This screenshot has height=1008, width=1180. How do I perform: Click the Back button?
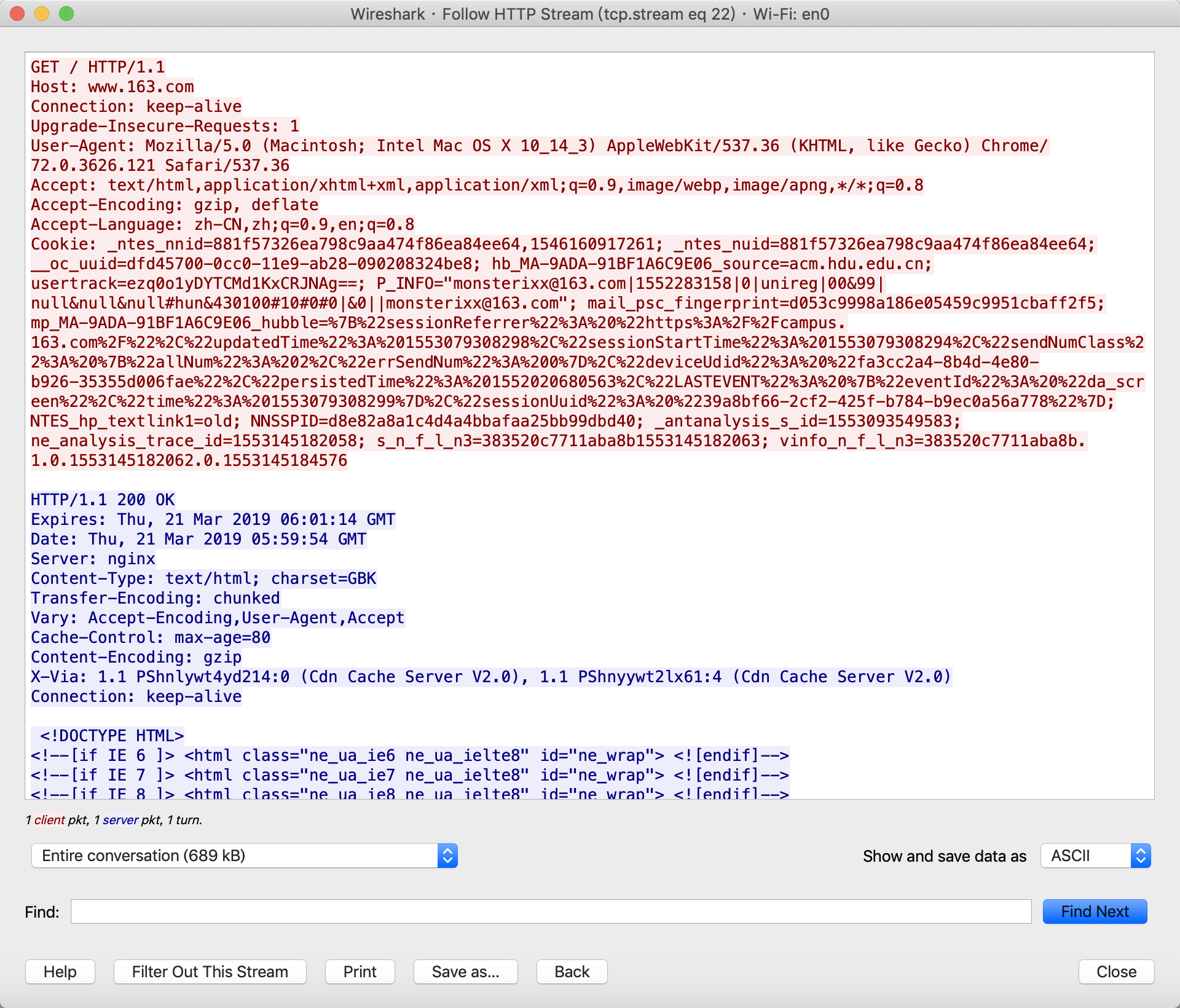click(x=572, y=972)
